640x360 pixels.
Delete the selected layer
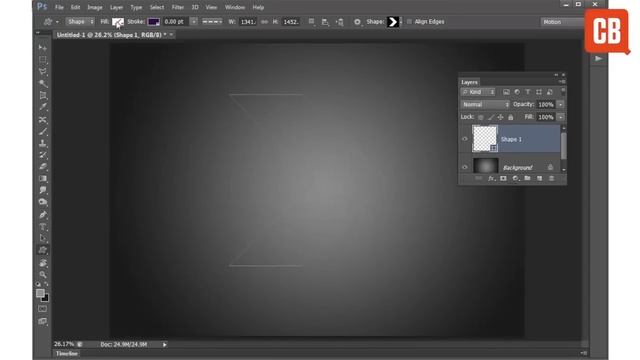click(x=551, y=178)
